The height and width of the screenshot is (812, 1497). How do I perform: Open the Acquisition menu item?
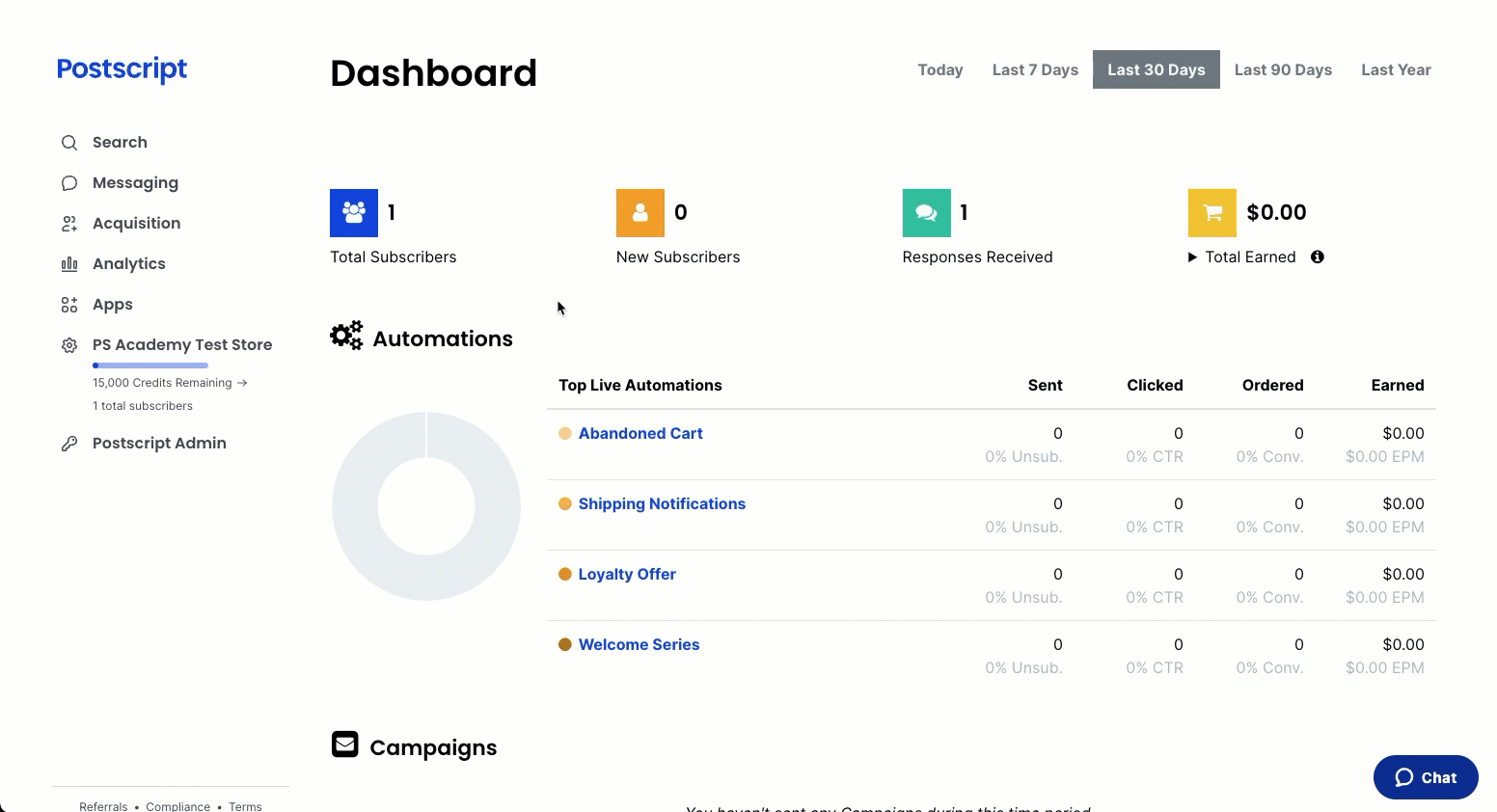136,224
